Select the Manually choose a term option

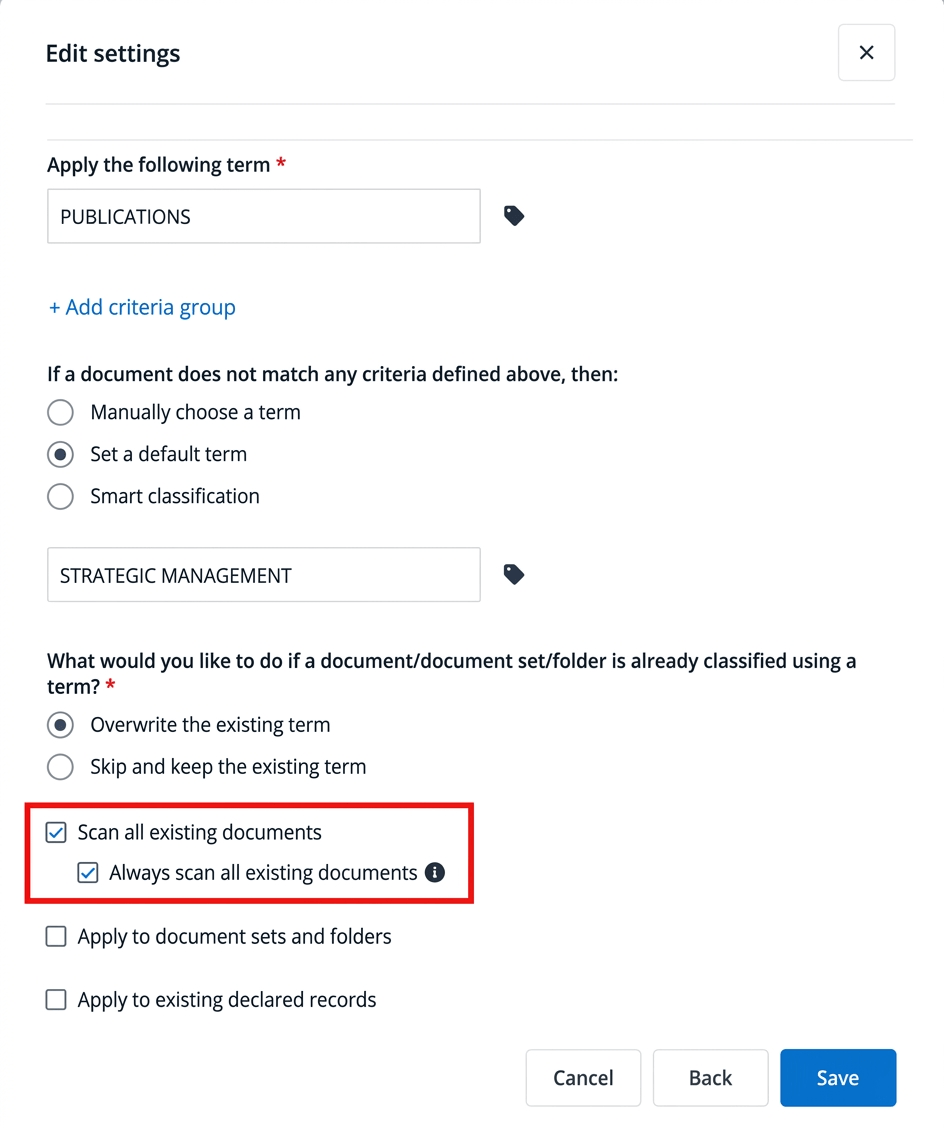coord(61,412)
